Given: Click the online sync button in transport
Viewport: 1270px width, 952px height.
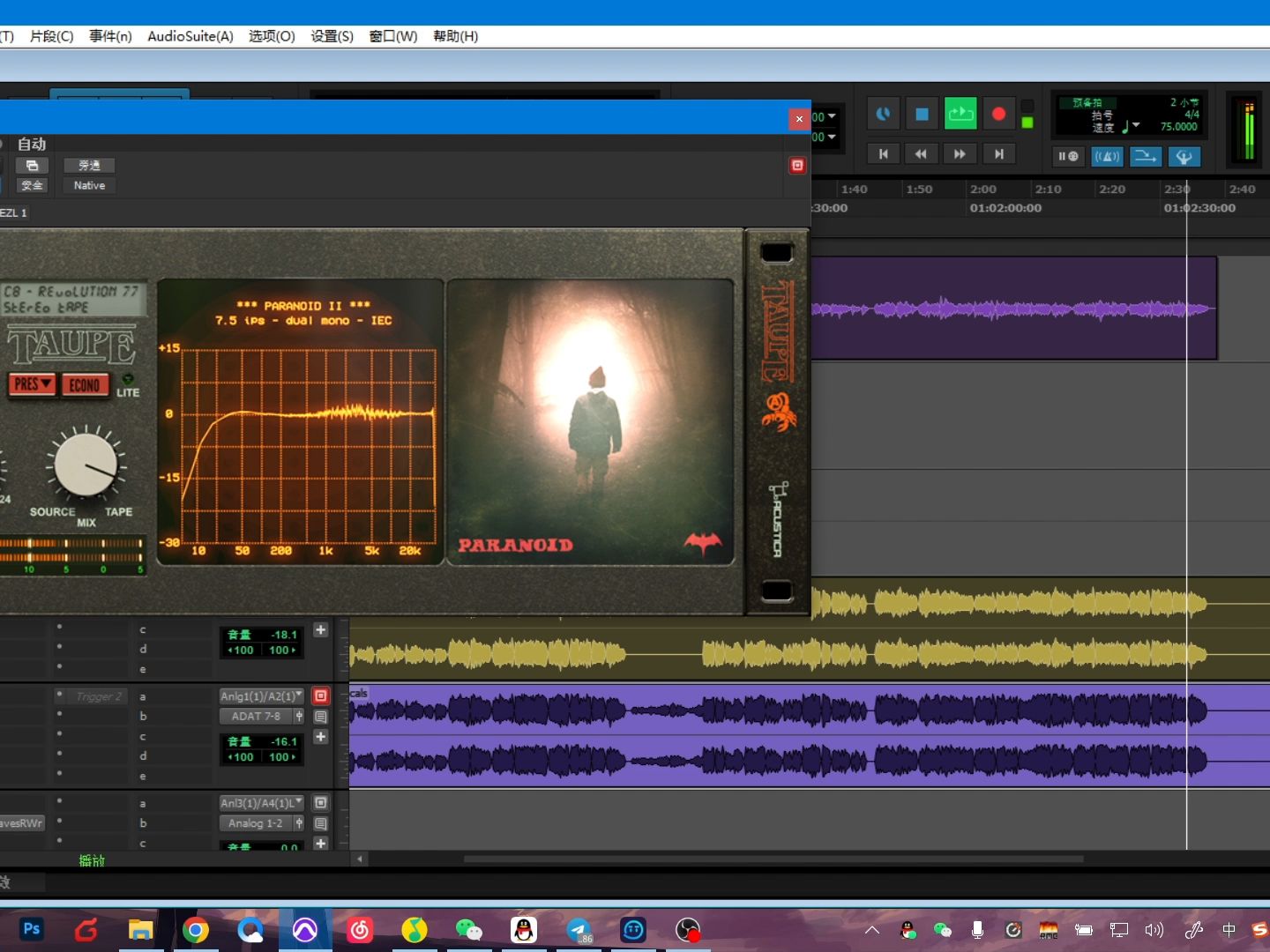Looking at the screenshot, I should [x=883, y=114].
